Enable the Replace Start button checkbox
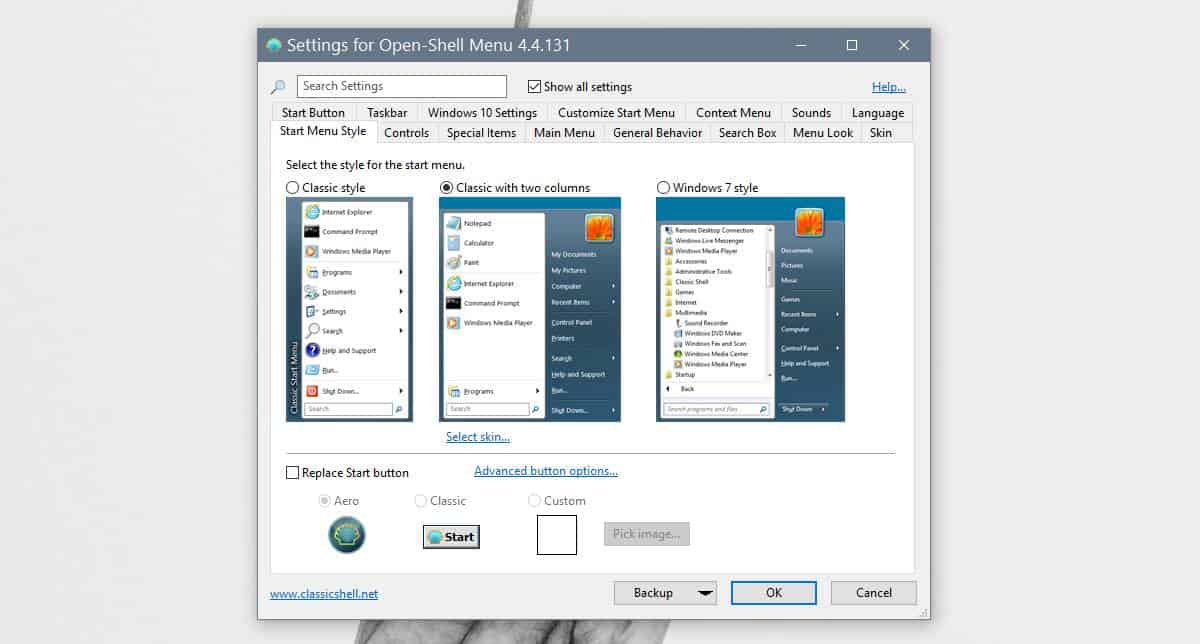Viewport: 1200px width, 644px height. (x=293, y=472)
